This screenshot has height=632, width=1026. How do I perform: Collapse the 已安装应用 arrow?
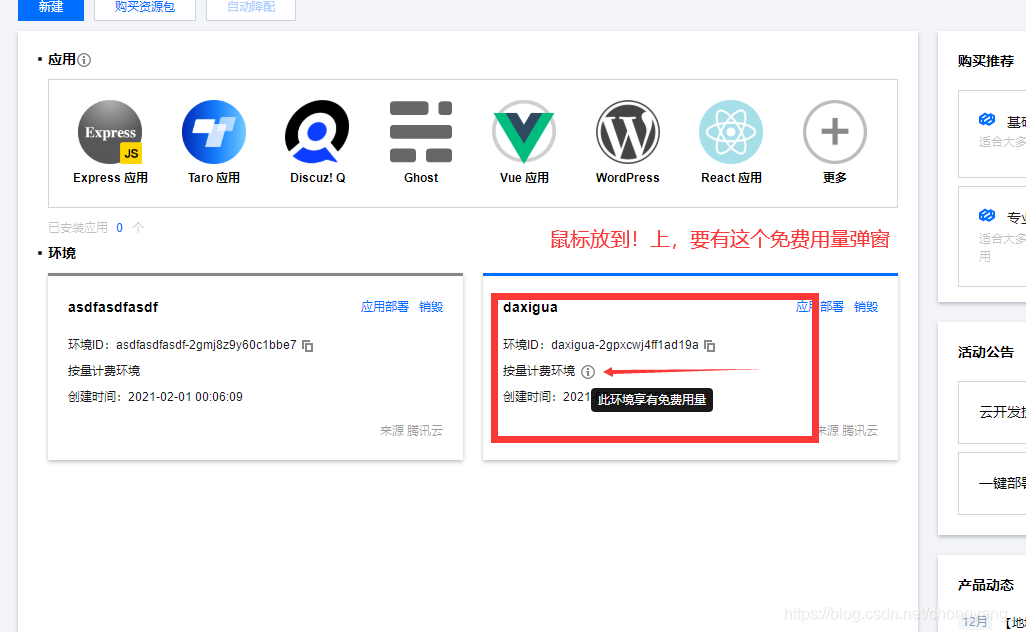pos(138,227)
